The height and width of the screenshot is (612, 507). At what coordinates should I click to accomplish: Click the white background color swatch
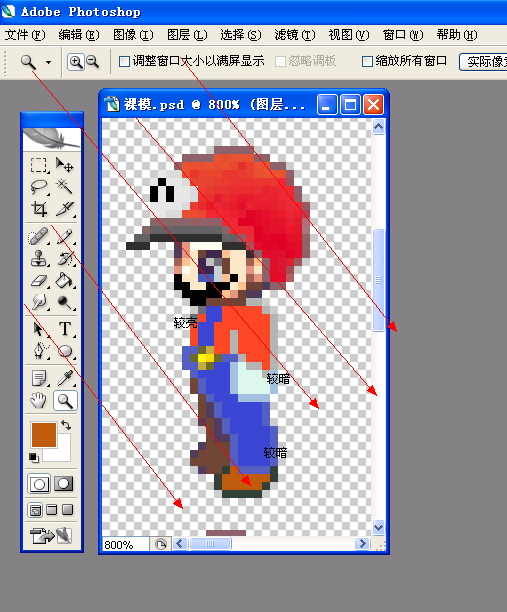point(62,453)
